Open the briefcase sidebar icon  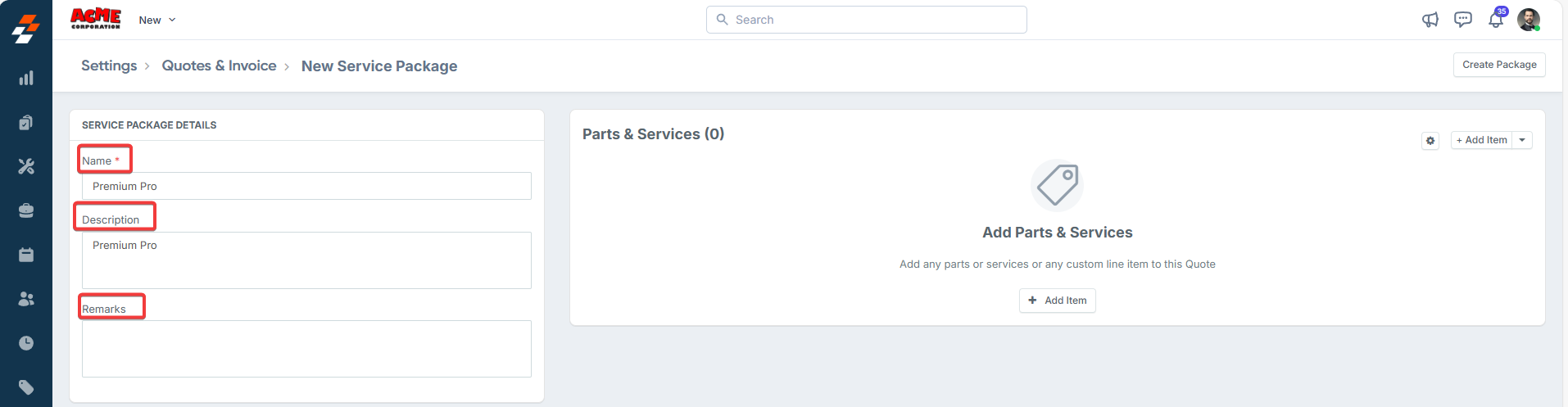tap(26, 210)
